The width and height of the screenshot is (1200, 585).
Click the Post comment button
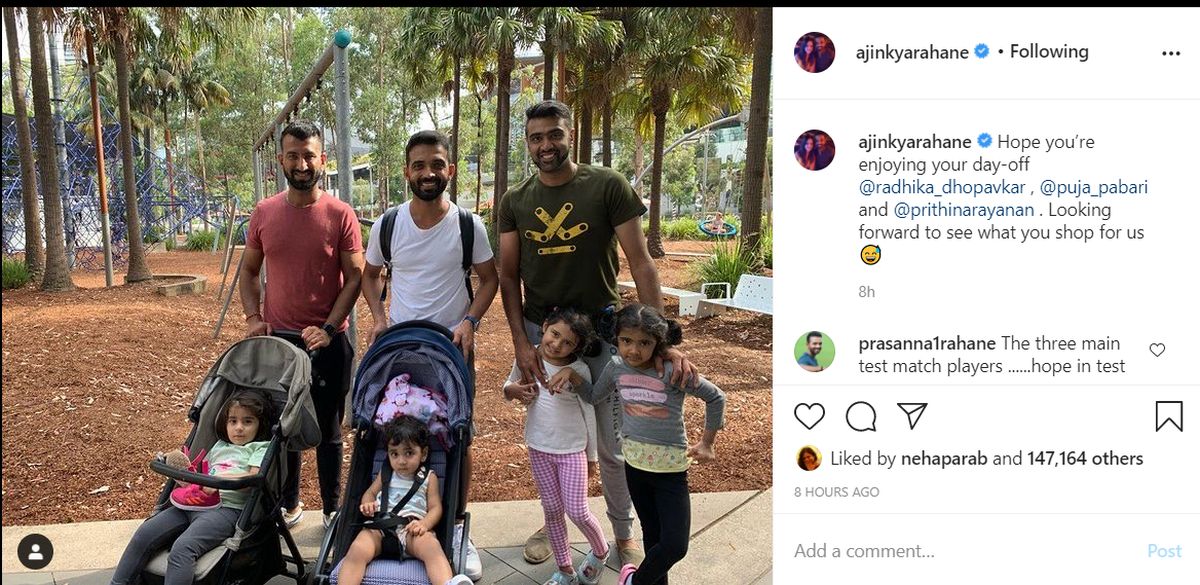click(x=1164, y=551)
